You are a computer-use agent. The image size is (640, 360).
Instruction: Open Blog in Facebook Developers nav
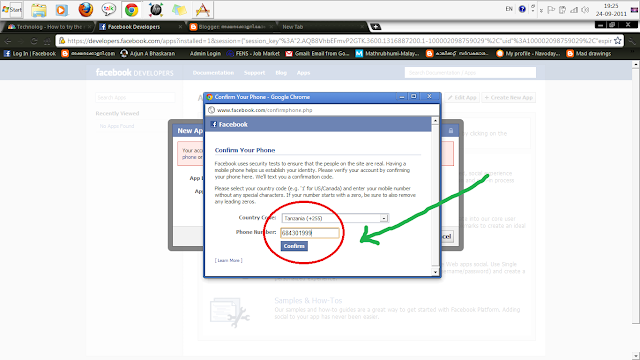[x=281, y=73]
